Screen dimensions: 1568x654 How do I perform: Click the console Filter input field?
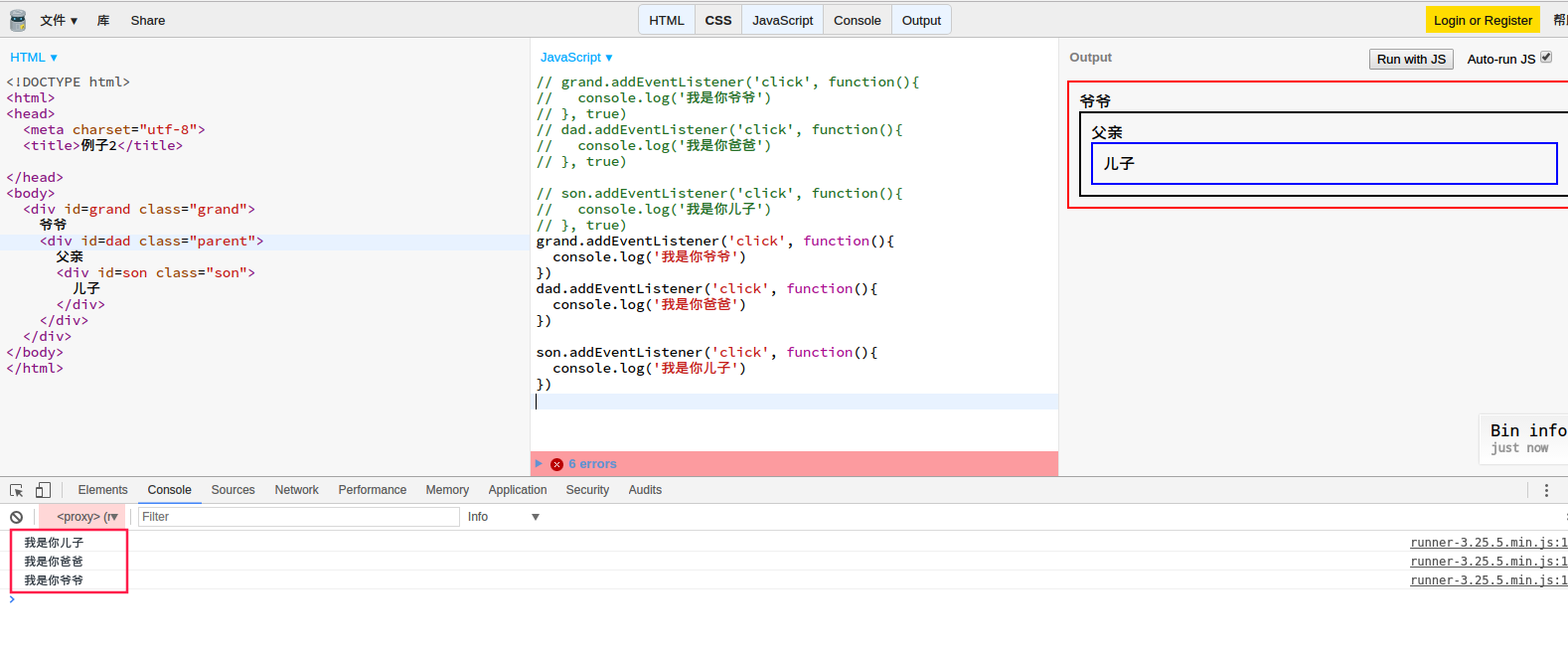pos(298,517)
